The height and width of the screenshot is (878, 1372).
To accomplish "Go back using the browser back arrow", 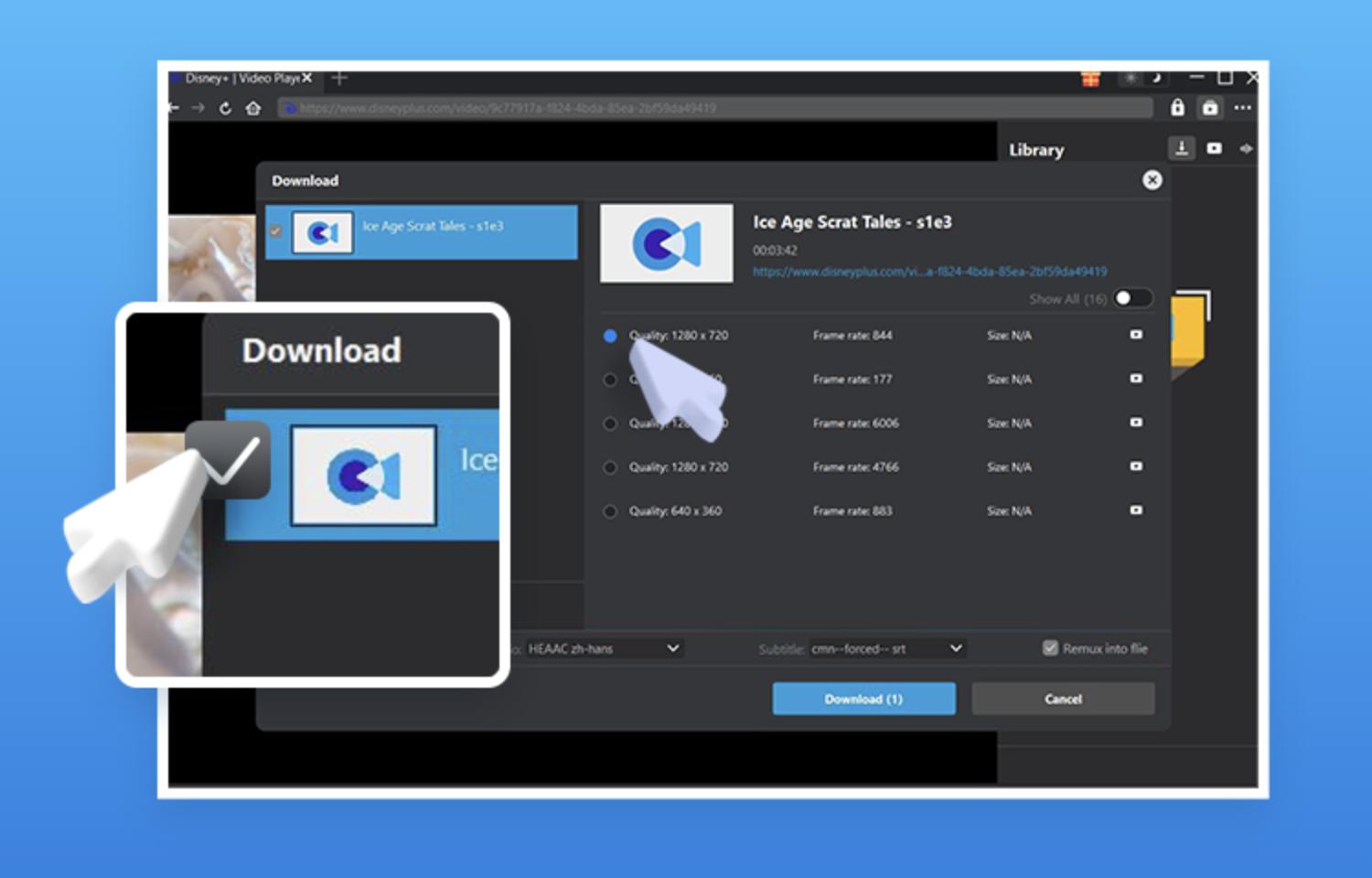I will (173, 108).
